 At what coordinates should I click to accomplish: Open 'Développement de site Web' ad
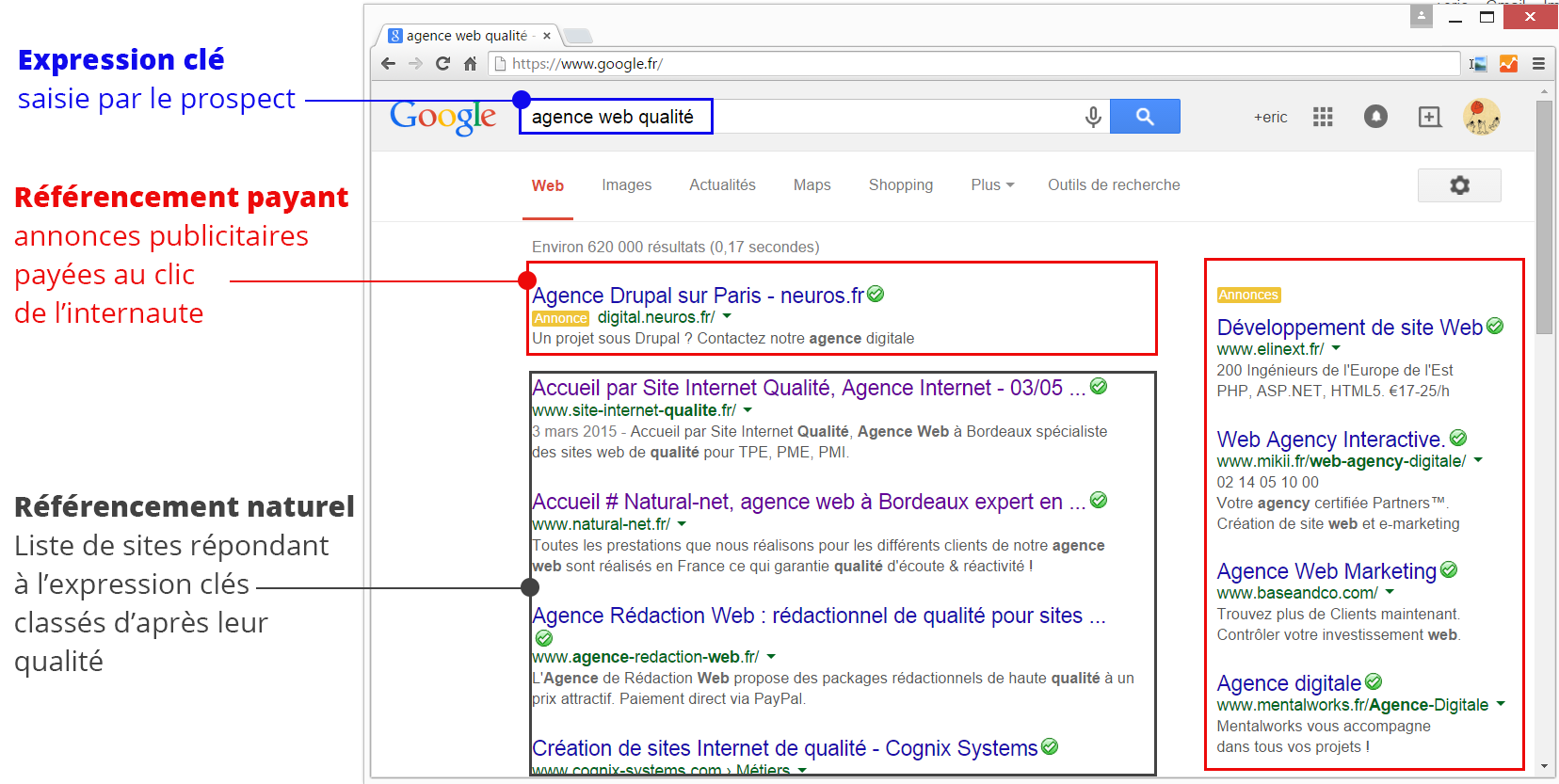[1349, 328]
